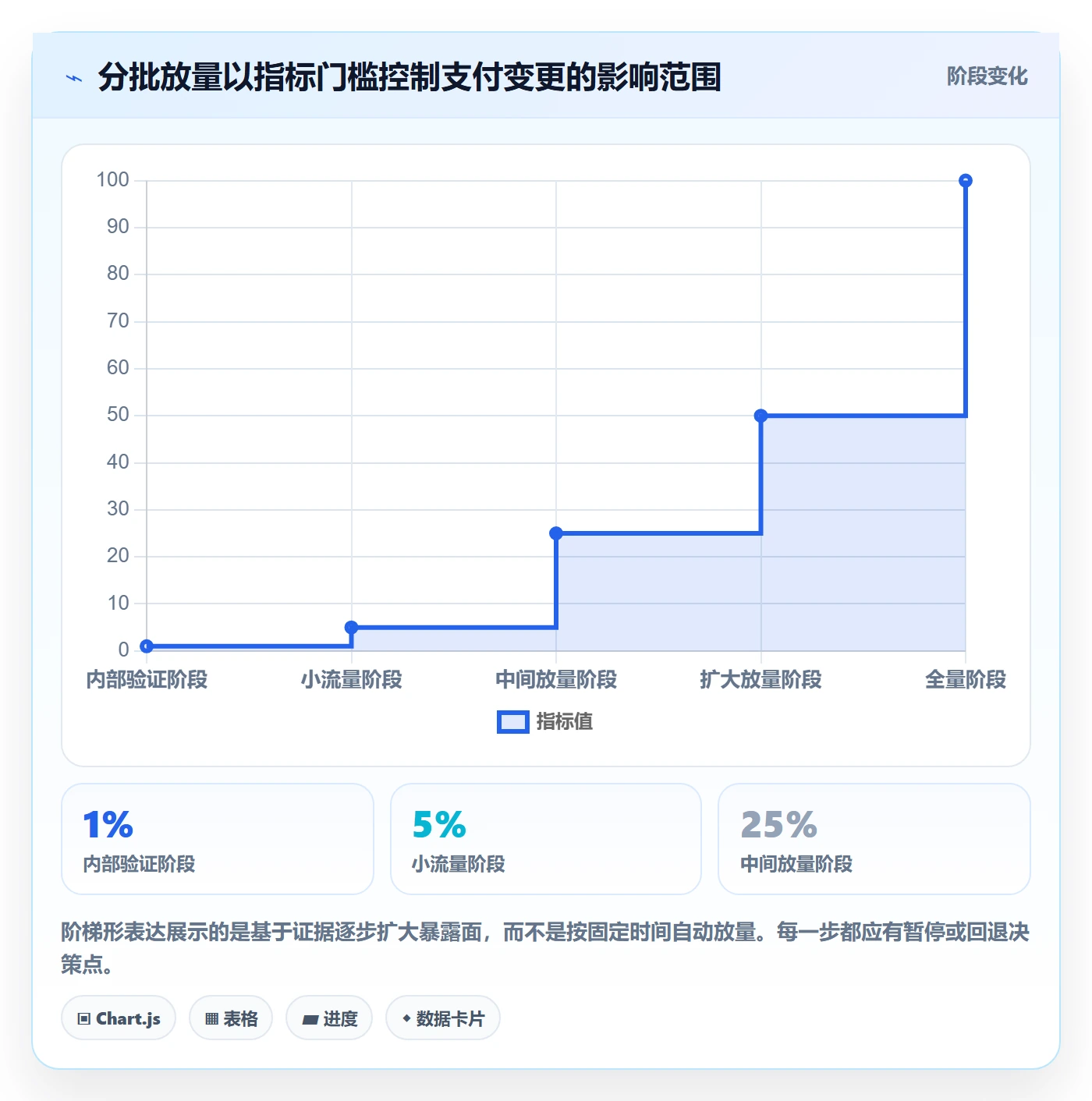This screenshot has height=1101, width=1092.
Task: Click the x-axis label 内部验证阶段
Action: pos(147,680)
